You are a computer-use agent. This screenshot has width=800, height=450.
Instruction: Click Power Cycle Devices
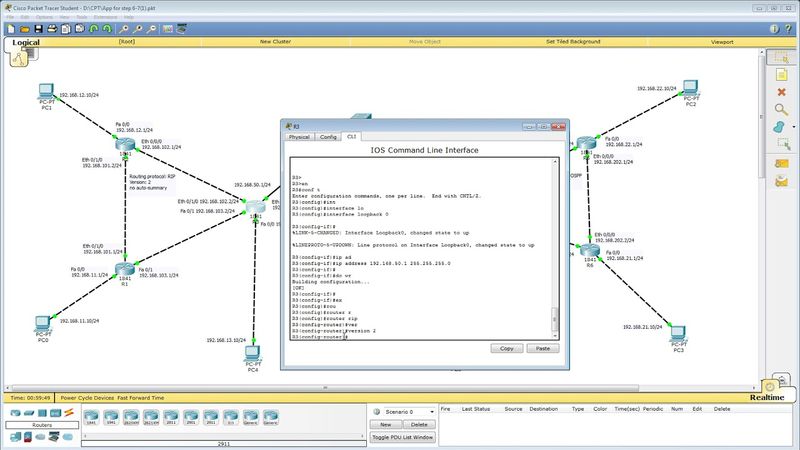click(87, 397)
